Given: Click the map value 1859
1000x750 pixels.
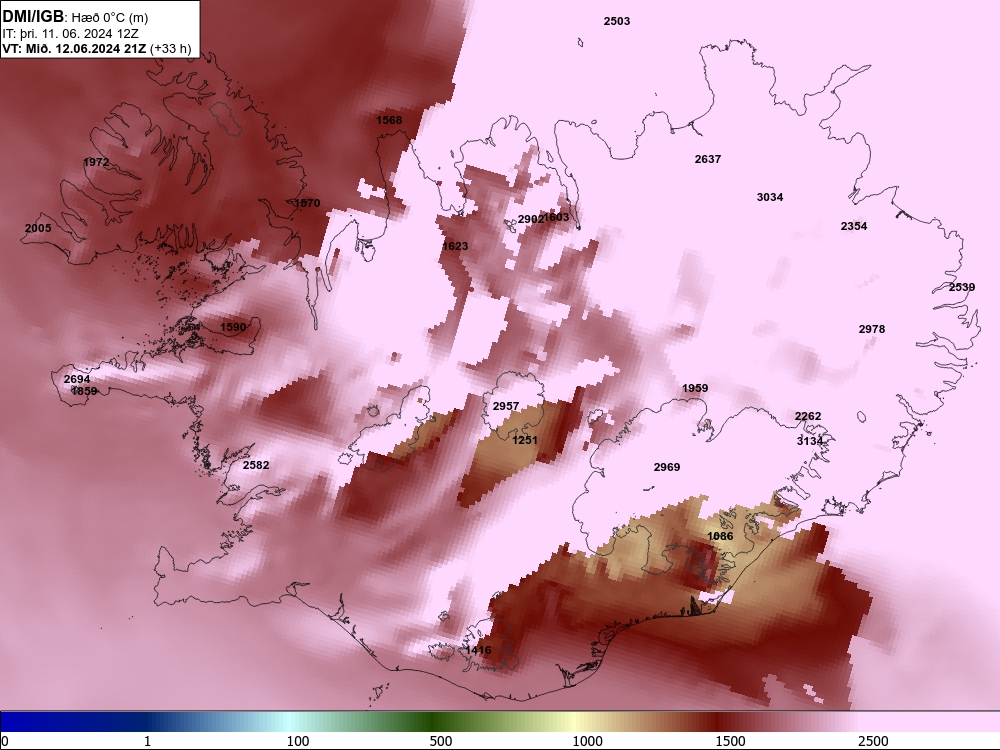Looking at the screenshot, I should coord(84,391).
